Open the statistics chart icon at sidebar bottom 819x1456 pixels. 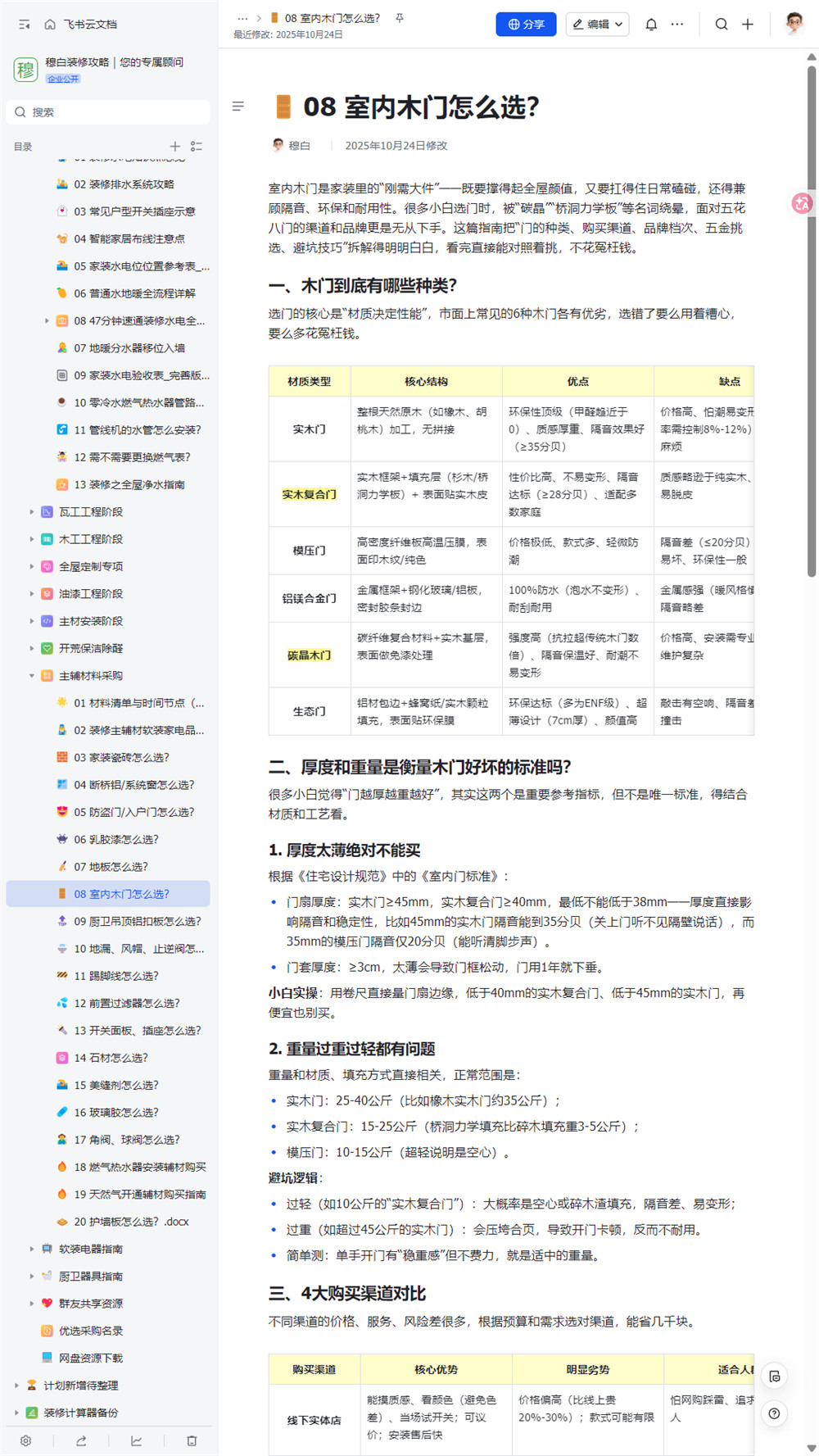(136, 1440)
